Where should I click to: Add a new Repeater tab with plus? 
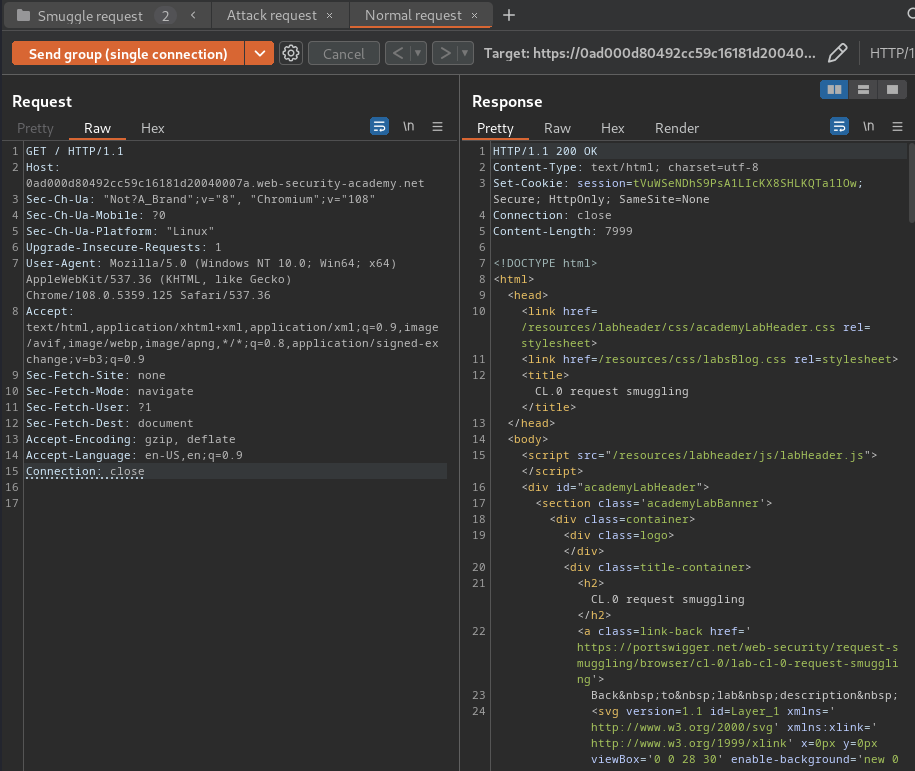coord(509,15)
